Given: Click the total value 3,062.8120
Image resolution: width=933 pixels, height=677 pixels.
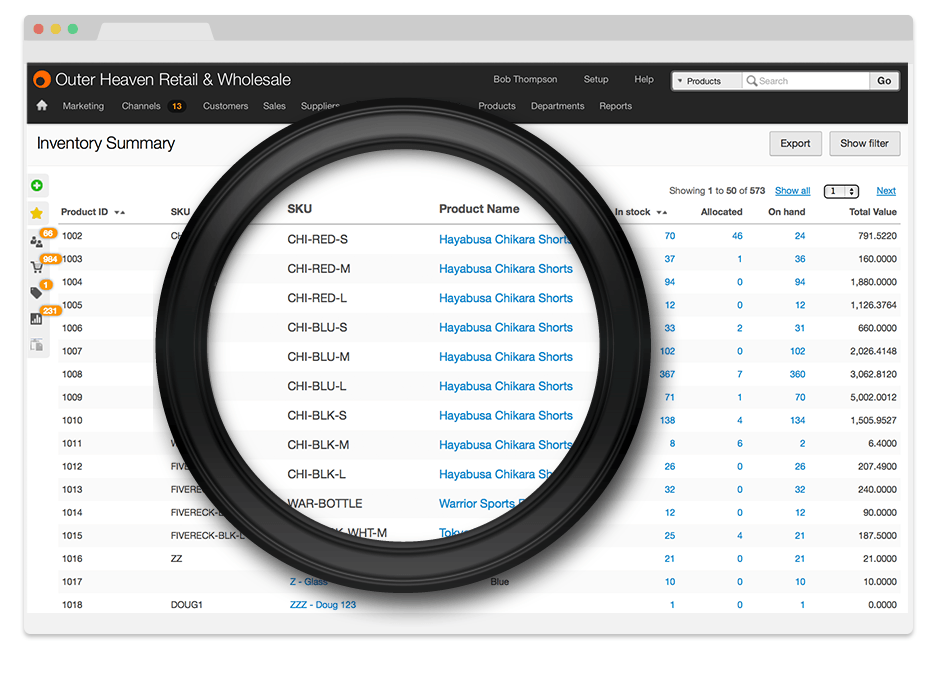Looking at the screenshot, I should click(873, 374).
